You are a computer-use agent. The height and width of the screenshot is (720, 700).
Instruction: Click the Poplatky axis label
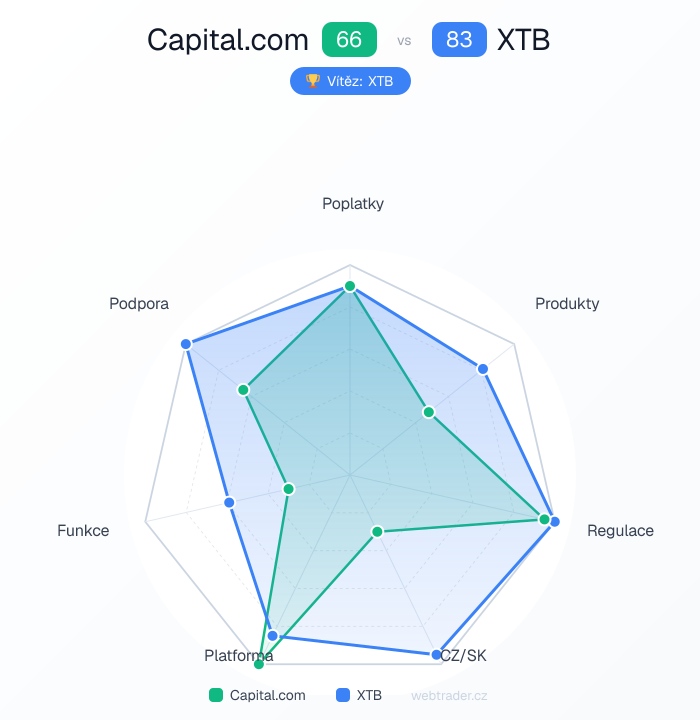pos(352,204)
